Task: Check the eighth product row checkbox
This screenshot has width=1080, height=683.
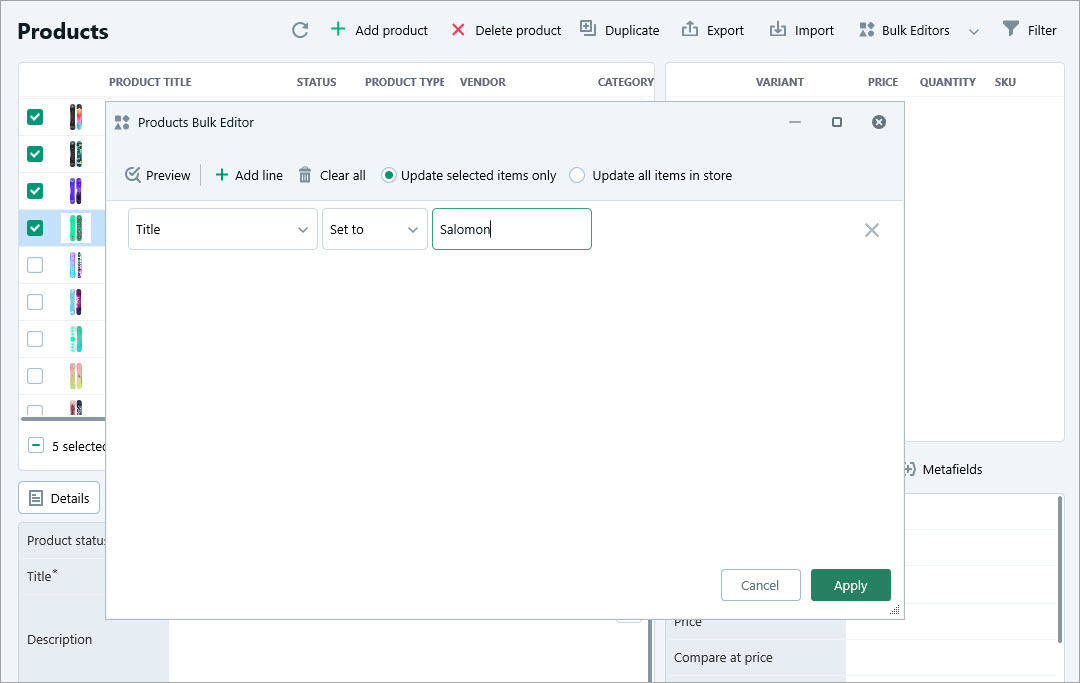Action: (35, 376)
